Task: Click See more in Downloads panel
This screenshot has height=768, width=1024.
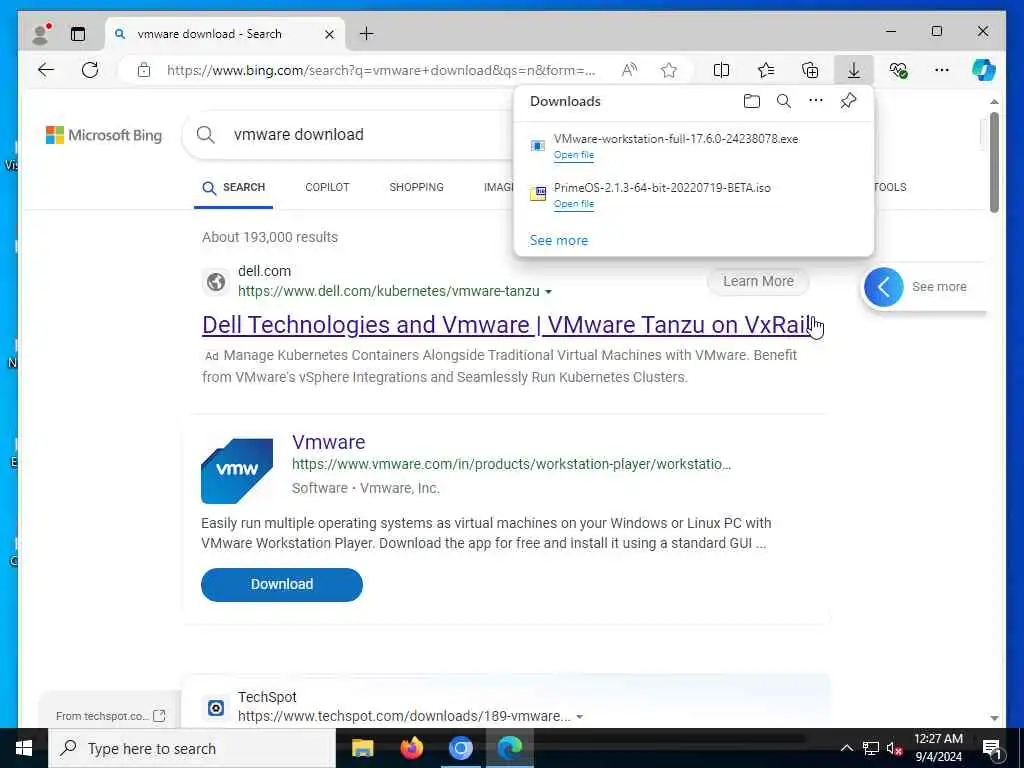Action: tap(559, 240)
